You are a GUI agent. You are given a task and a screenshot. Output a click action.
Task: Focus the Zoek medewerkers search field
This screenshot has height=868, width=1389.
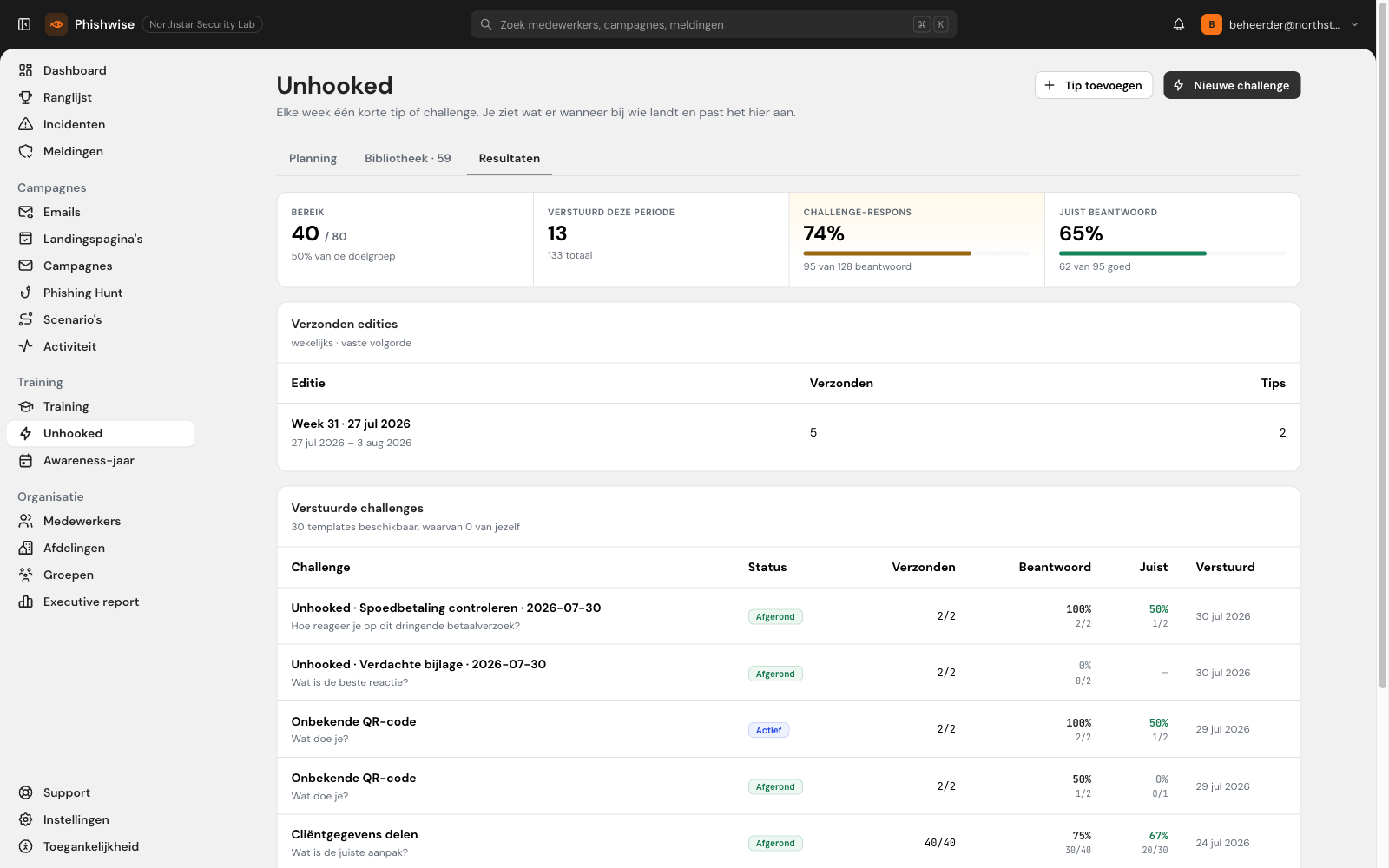(x=714, y=24)
